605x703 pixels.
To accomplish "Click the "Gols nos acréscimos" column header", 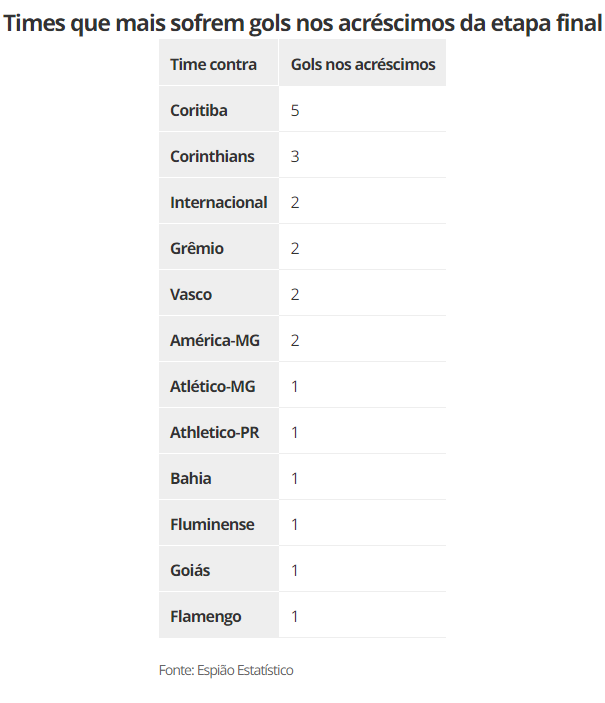I will (x=362, y=64).
